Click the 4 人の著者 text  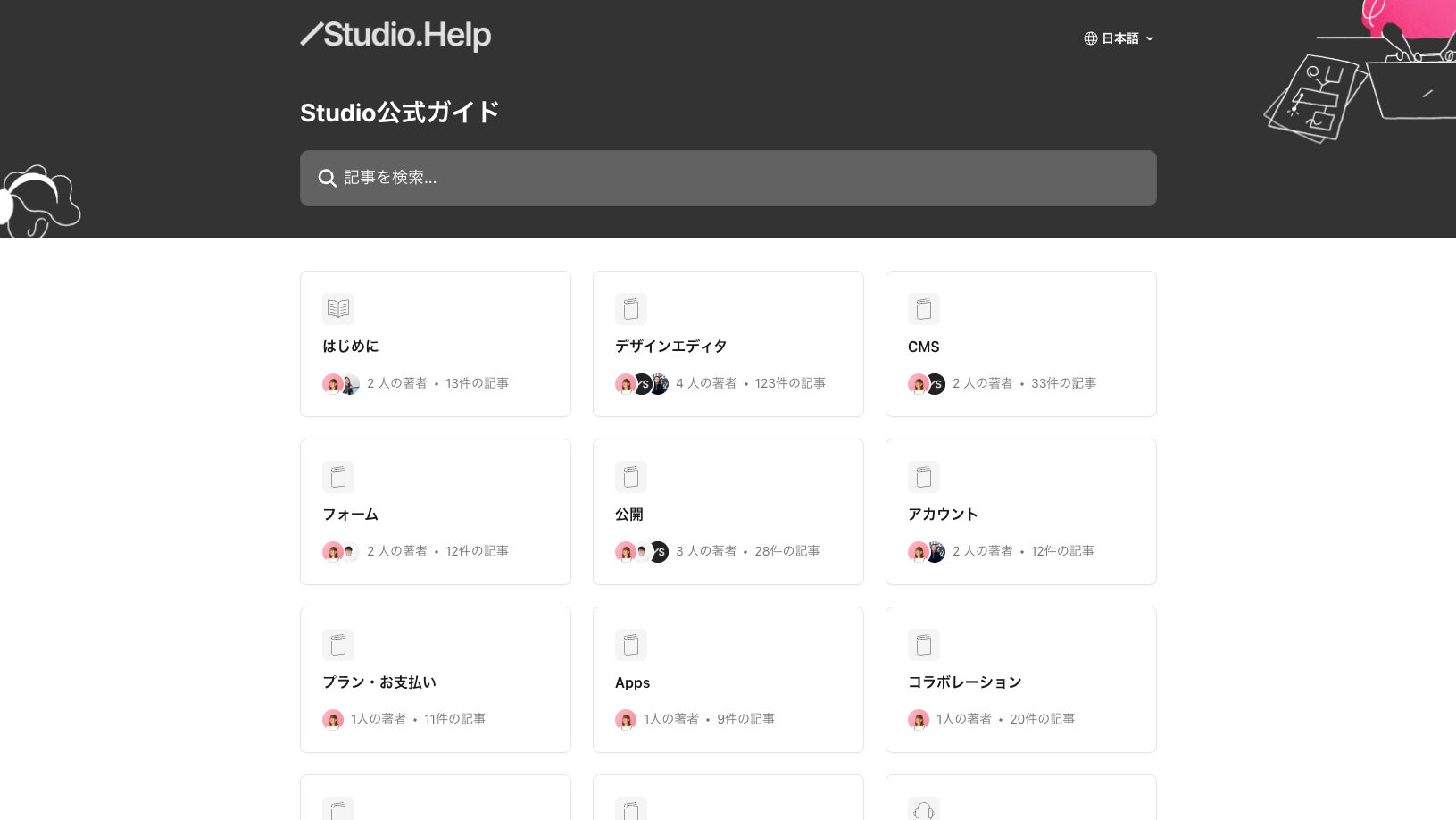(706, 383)
